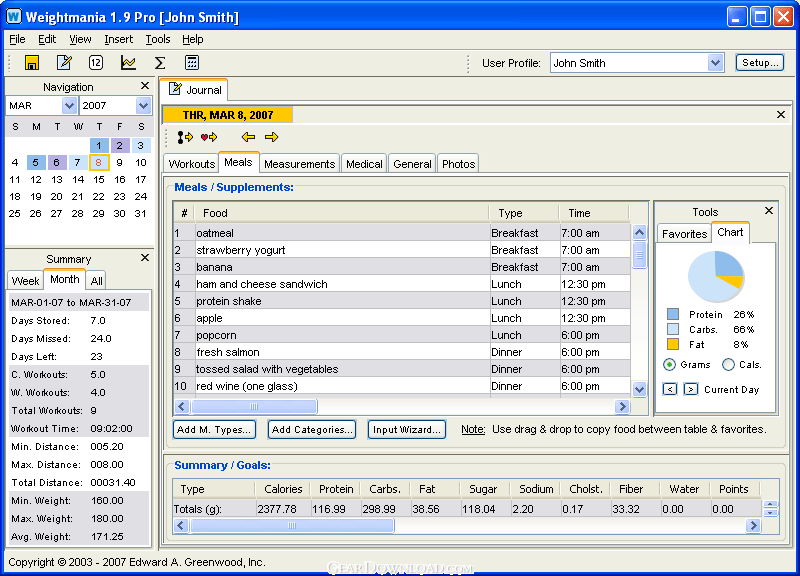Switch to the General tab

click(x=412, y=164)
